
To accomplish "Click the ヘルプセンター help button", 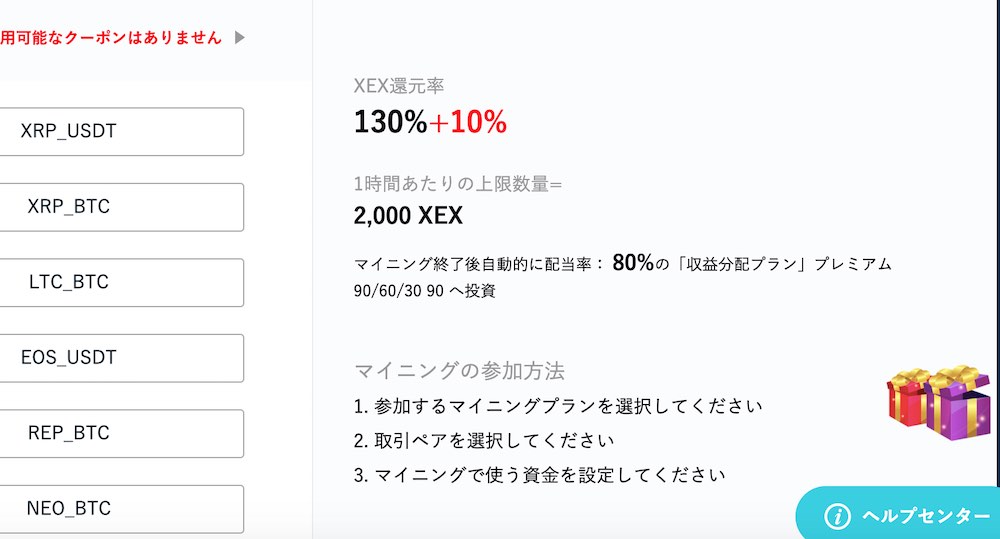I will click(x=897, y=514).
